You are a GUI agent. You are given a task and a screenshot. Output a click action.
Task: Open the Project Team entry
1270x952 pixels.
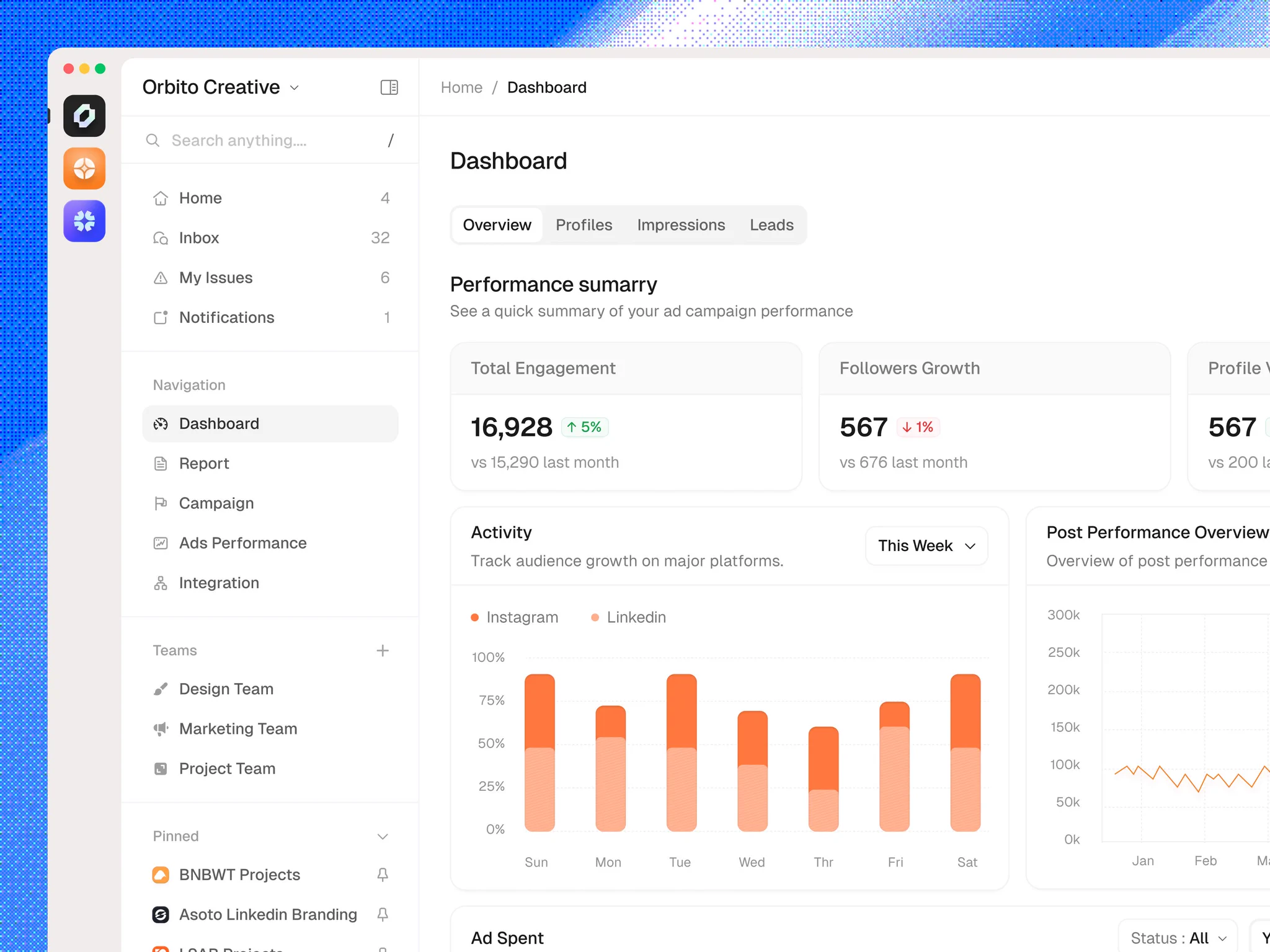270,769
